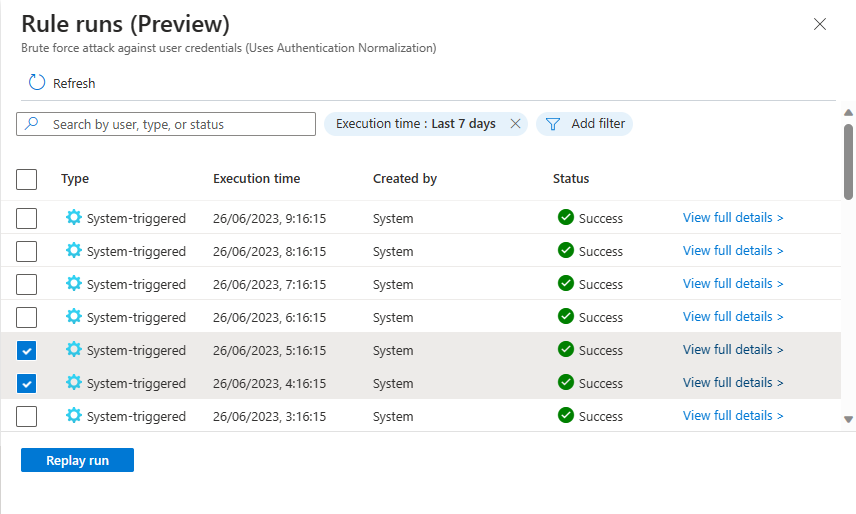Click the Success checkmark icon for 3:16:15 run
The width and height of the screenshot is (856, 514).
566,416
